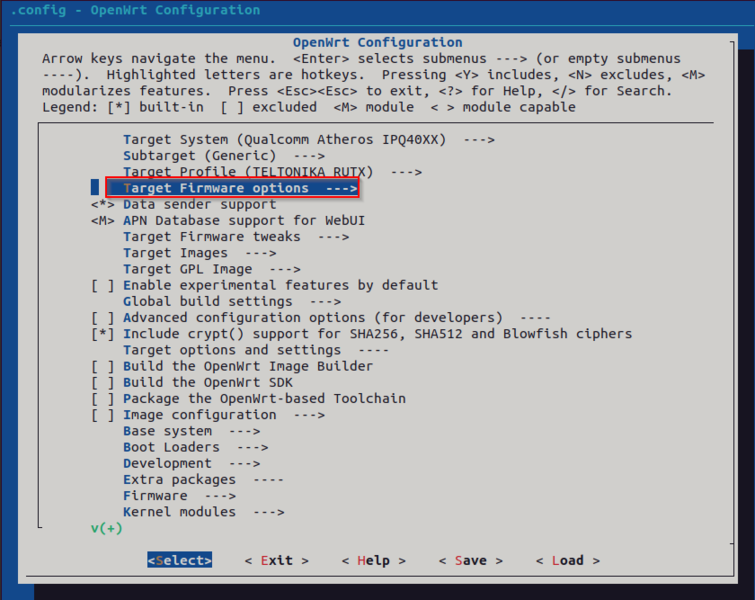Toggle Build the OpenWrt Image Builder
Viewport: 755px width, 600px height.
tap(102, 366)
